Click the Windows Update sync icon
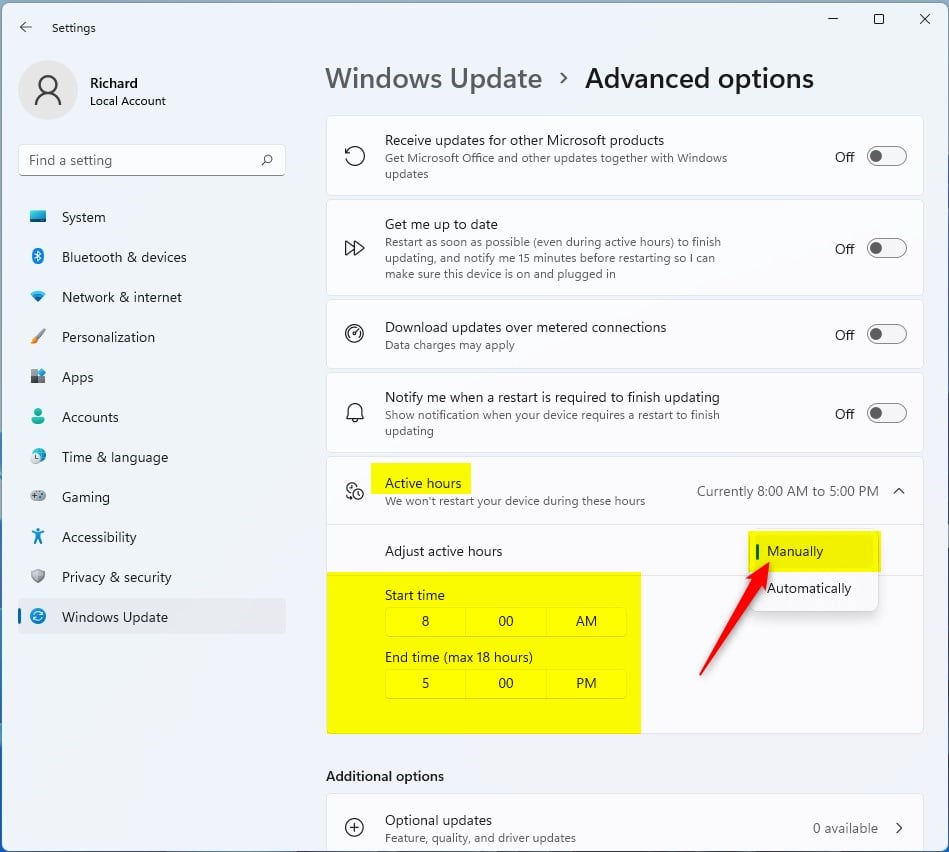 (x=38, y=616)
